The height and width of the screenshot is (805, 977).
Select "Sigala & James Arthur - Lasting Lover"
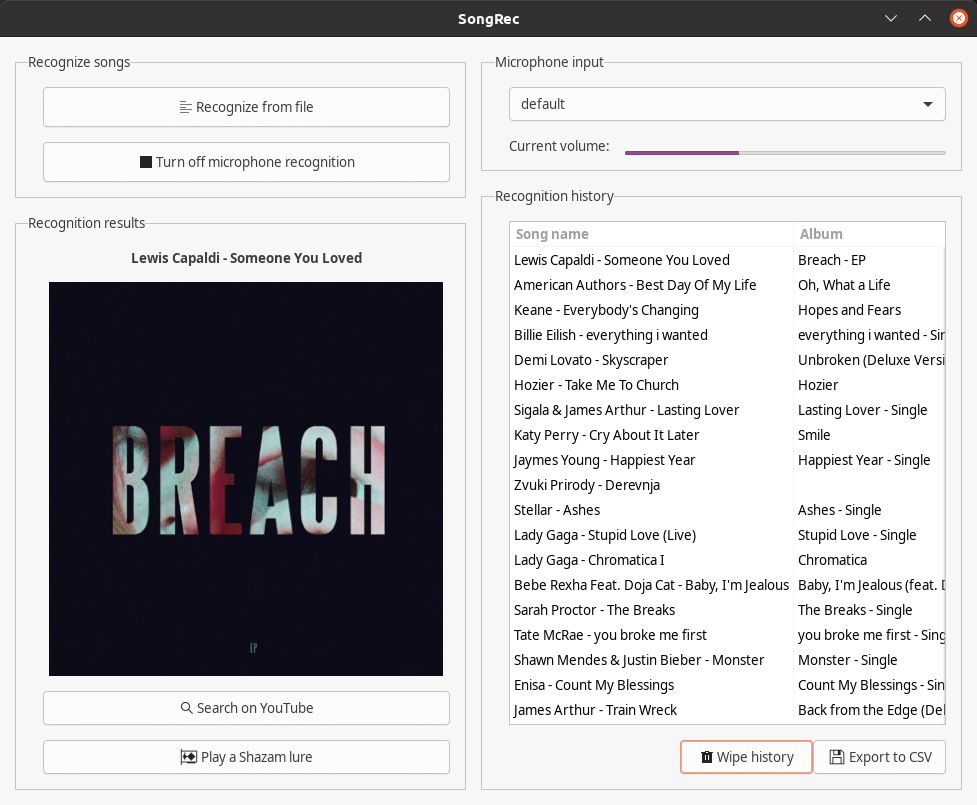click(727, 410)
